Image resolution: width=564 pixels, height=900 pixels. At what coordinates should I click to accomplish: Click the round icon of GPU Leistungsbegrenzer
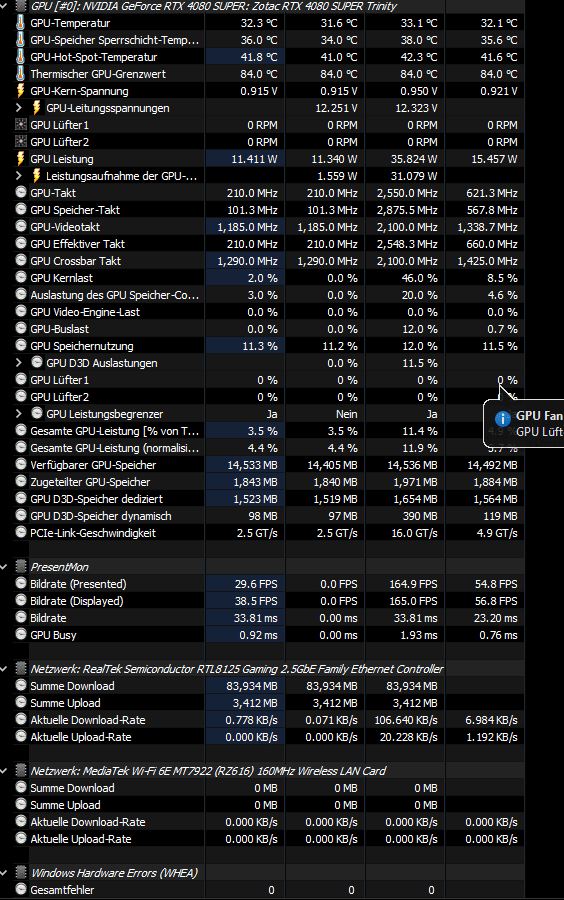37,413
